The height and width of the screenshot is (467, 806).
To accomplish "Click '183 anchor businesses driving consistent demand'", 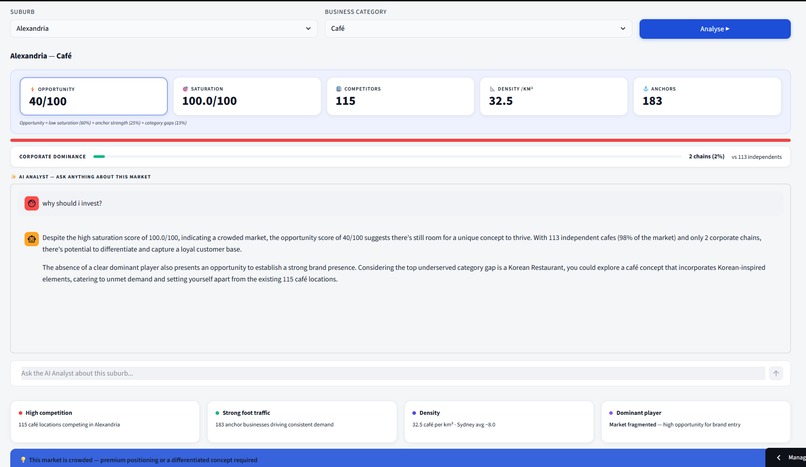I will pyautogui.click(x=274, y=424).
